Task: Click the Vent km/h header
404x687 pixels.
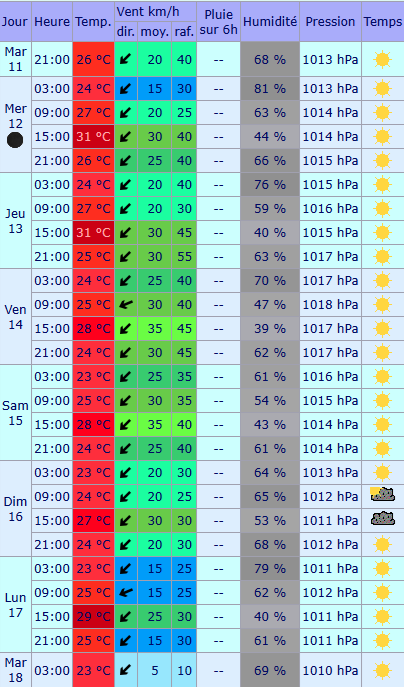Action: 155,12
